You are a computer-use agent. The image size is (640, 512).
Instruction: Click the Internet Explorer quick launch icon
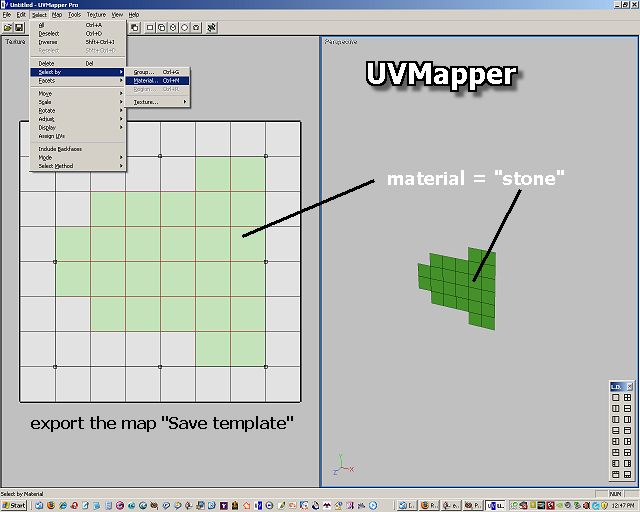[62, 505]
